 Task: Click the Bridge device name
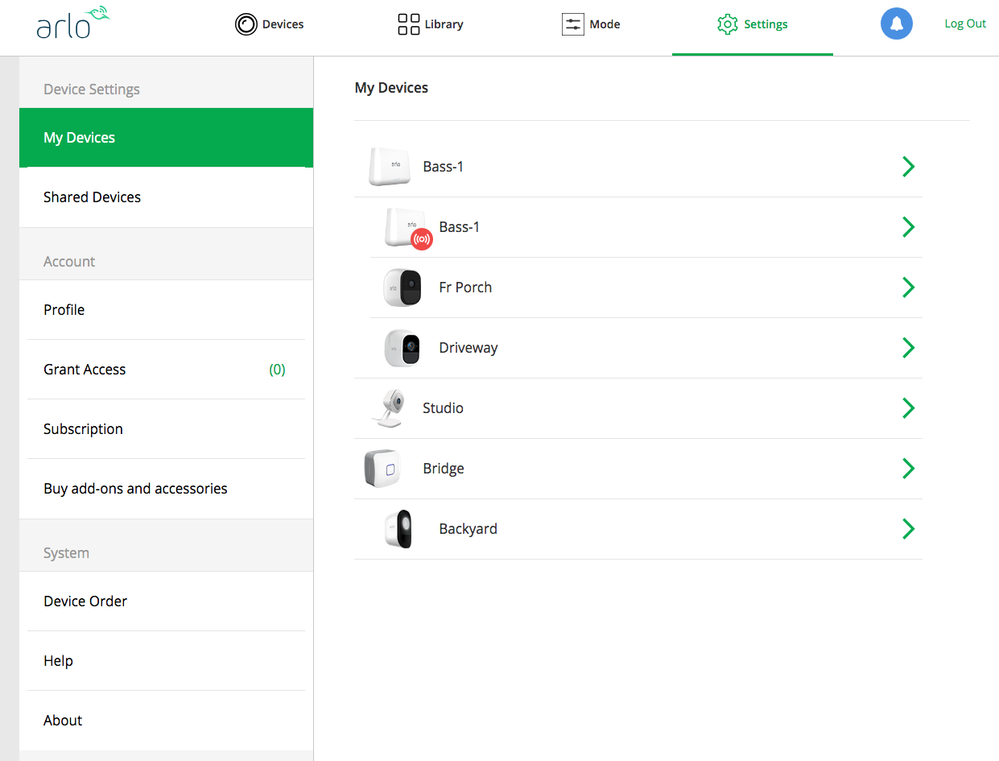click(443, 469)
